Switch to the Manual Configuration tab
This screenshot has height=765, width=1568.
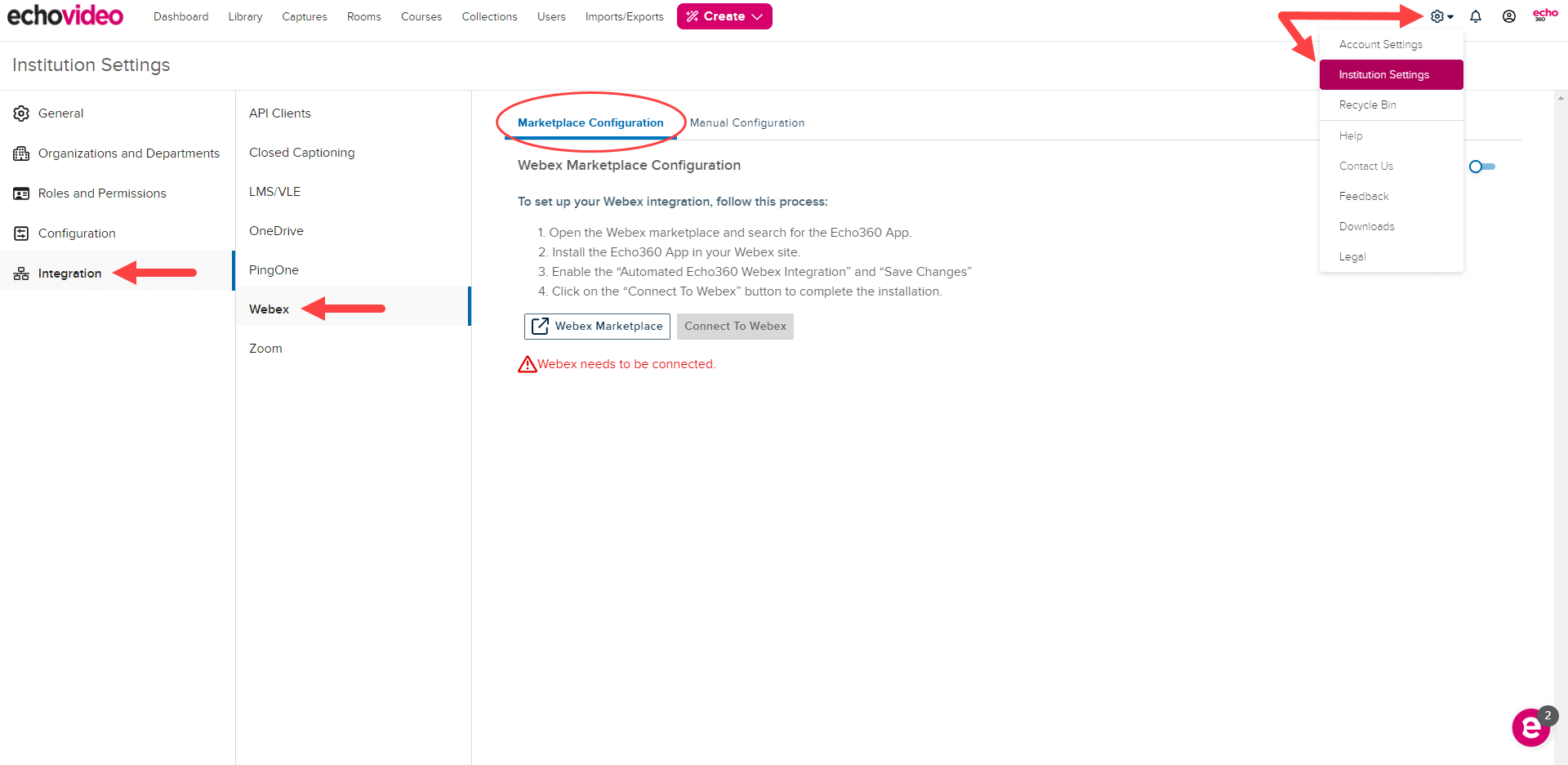[x=747, y=122]
